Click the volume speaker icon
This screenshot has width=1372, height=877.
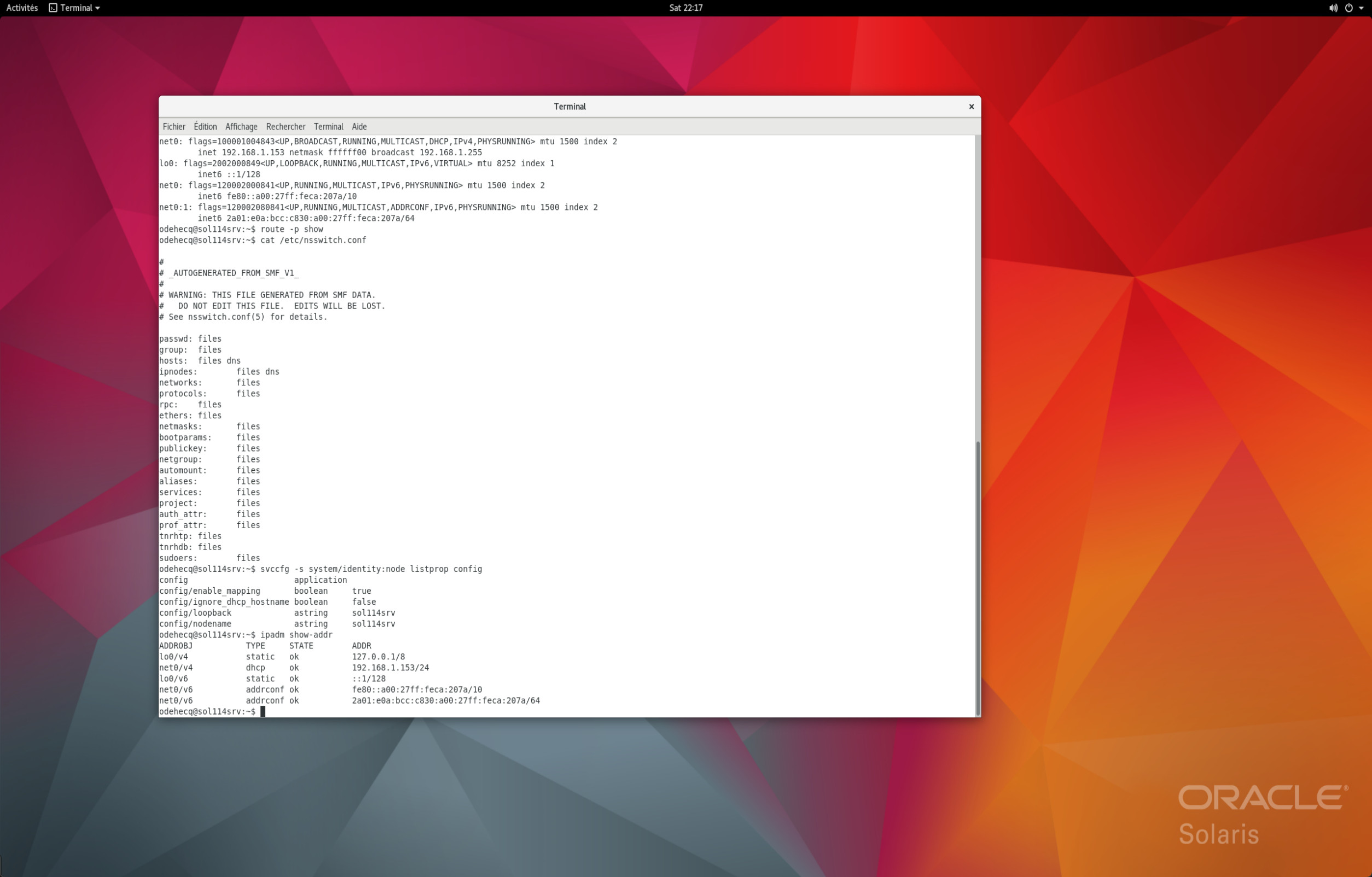(1333, 8)
